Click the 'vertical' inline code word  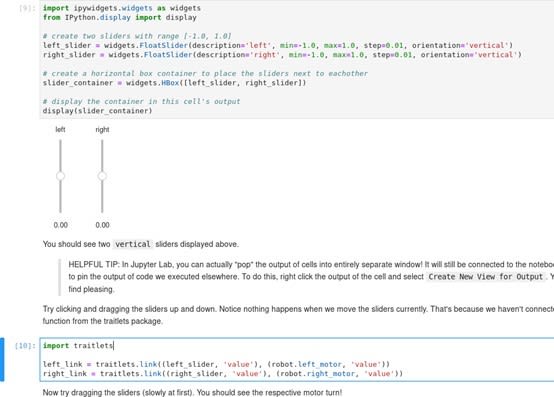[x=133, y=244]
